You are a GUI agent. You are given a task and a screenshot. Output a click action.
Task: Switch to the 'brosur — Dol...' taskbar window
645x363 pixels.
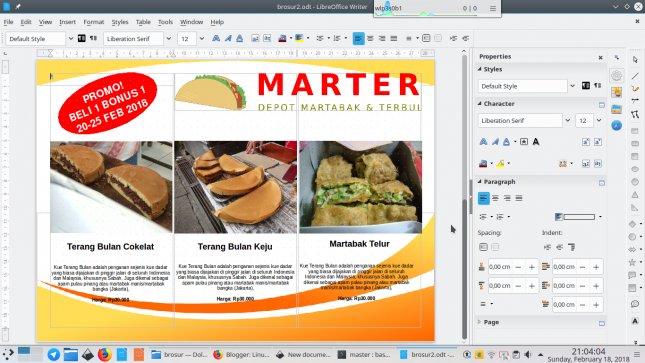point(179,354)
